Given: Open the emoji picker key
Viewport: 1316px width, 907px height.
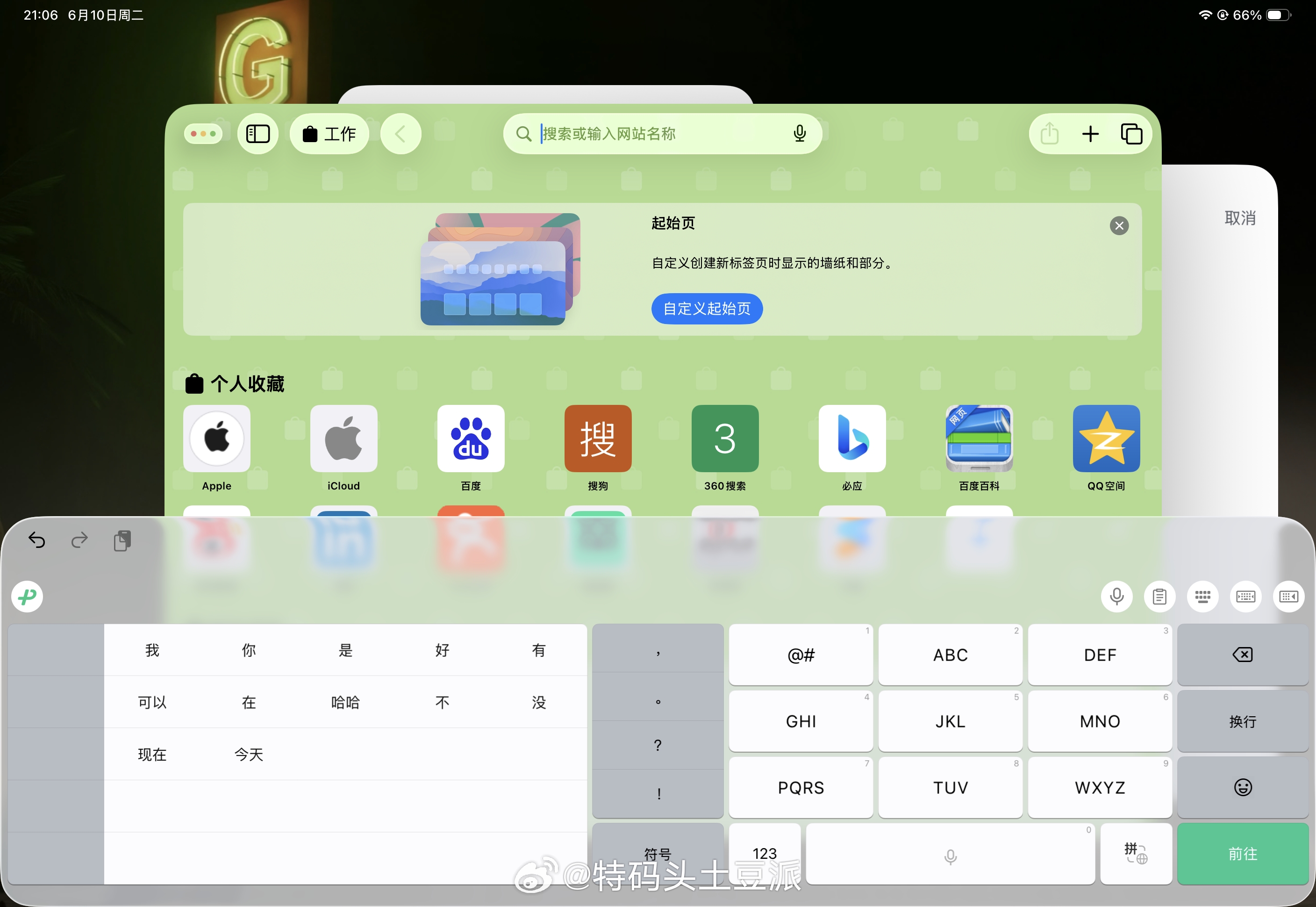Looking at the screenshot, I should pyautogui.click(x=1242, y=787).
